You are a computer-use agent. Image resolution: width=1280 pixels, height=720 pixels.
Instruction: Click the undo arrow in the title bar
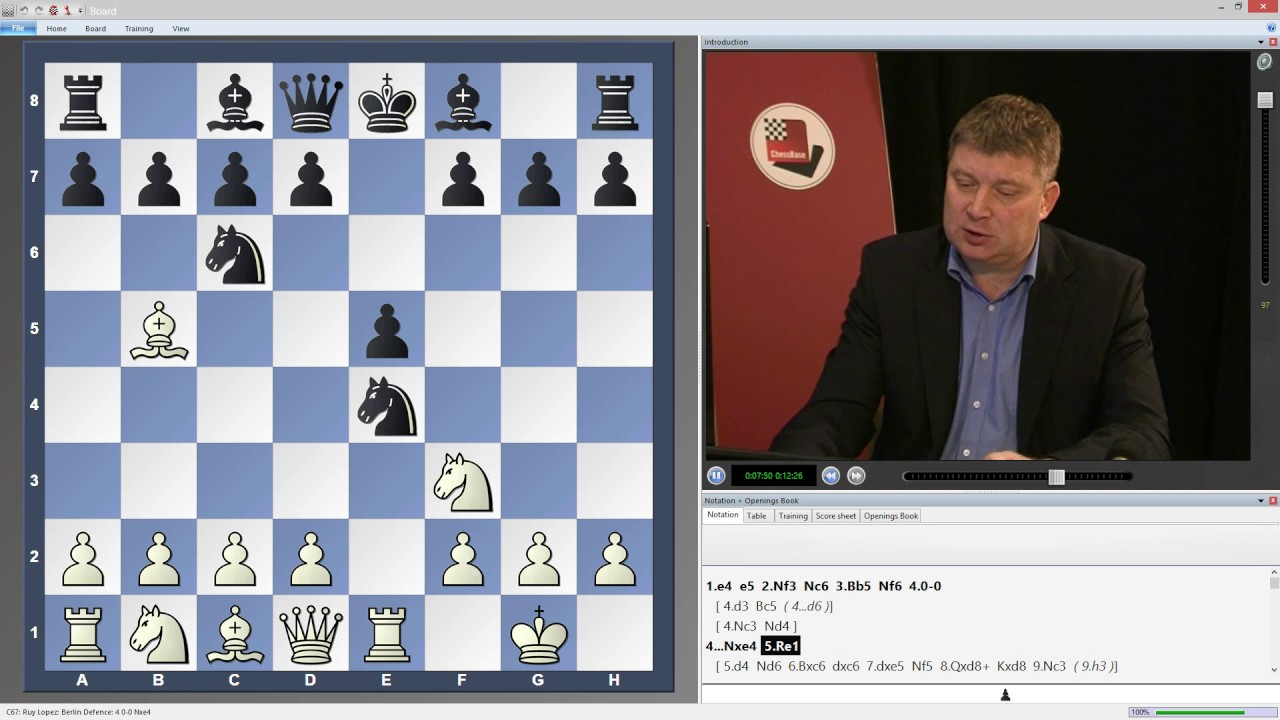[x=24, y=10]
